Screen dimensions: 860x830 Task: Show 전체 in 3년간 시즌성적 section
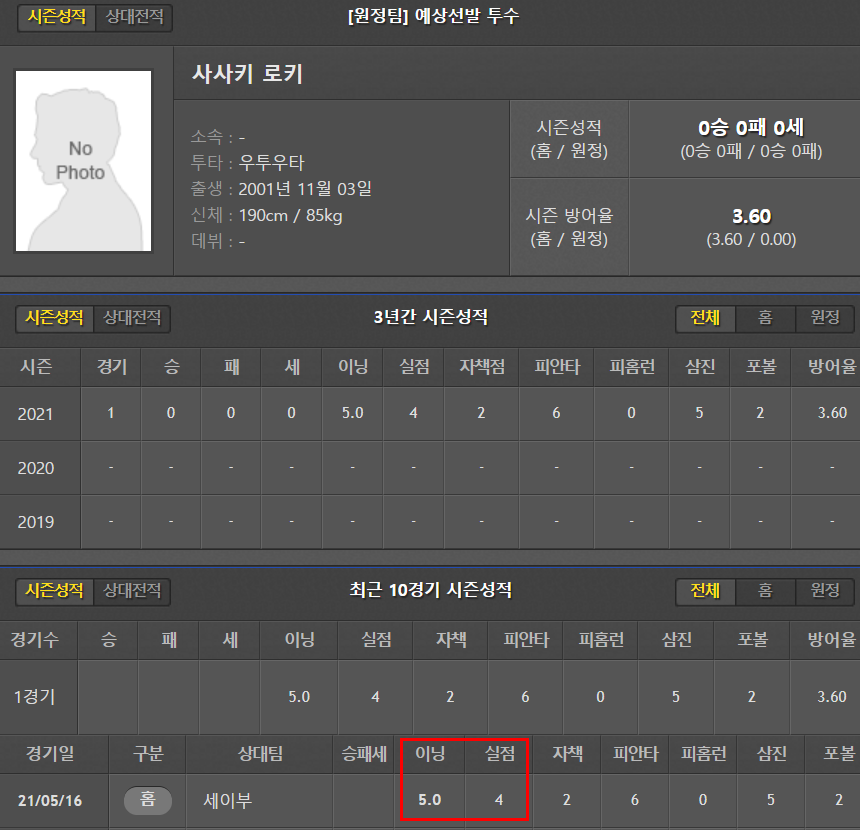pyautogui.click(x=705, y=318)
